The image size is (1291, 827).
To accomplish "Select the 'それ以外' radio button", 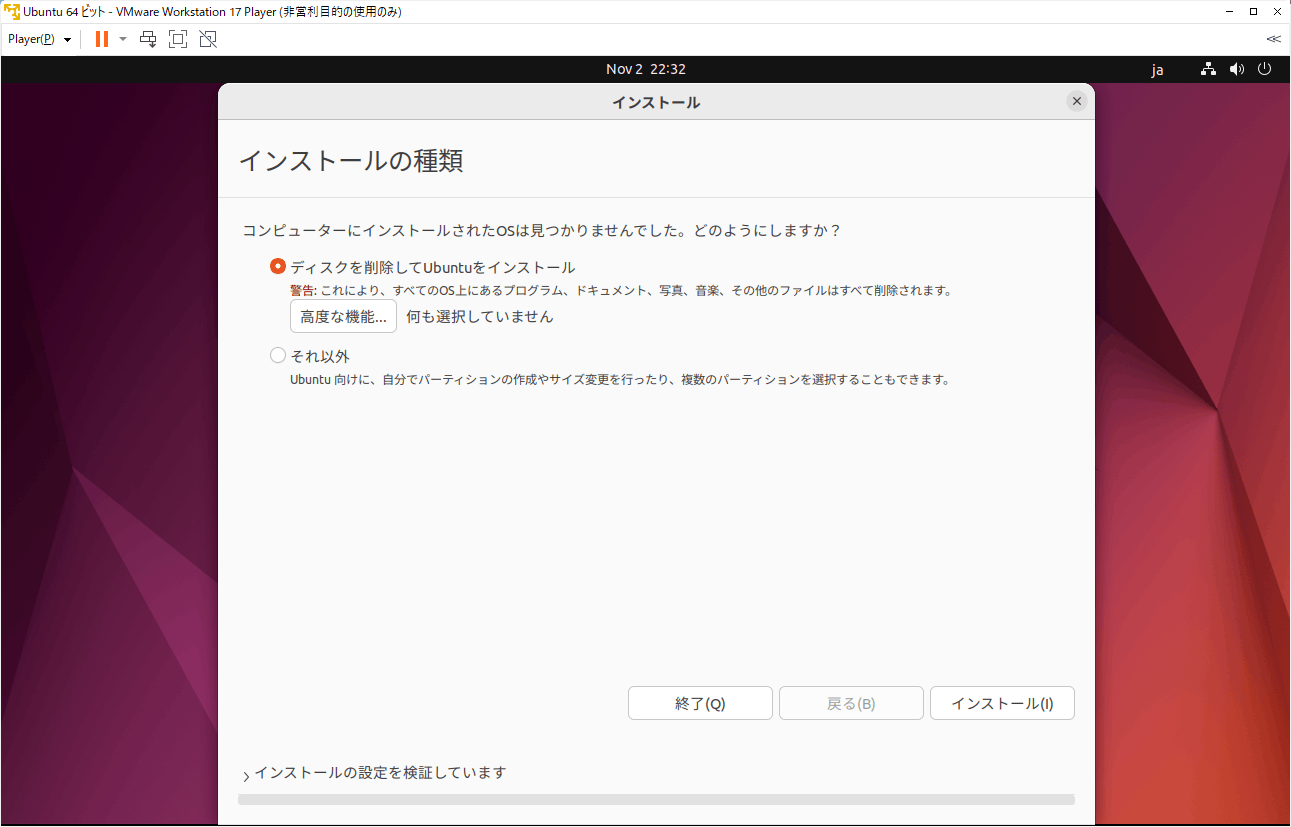I will [x=278, y=355].
